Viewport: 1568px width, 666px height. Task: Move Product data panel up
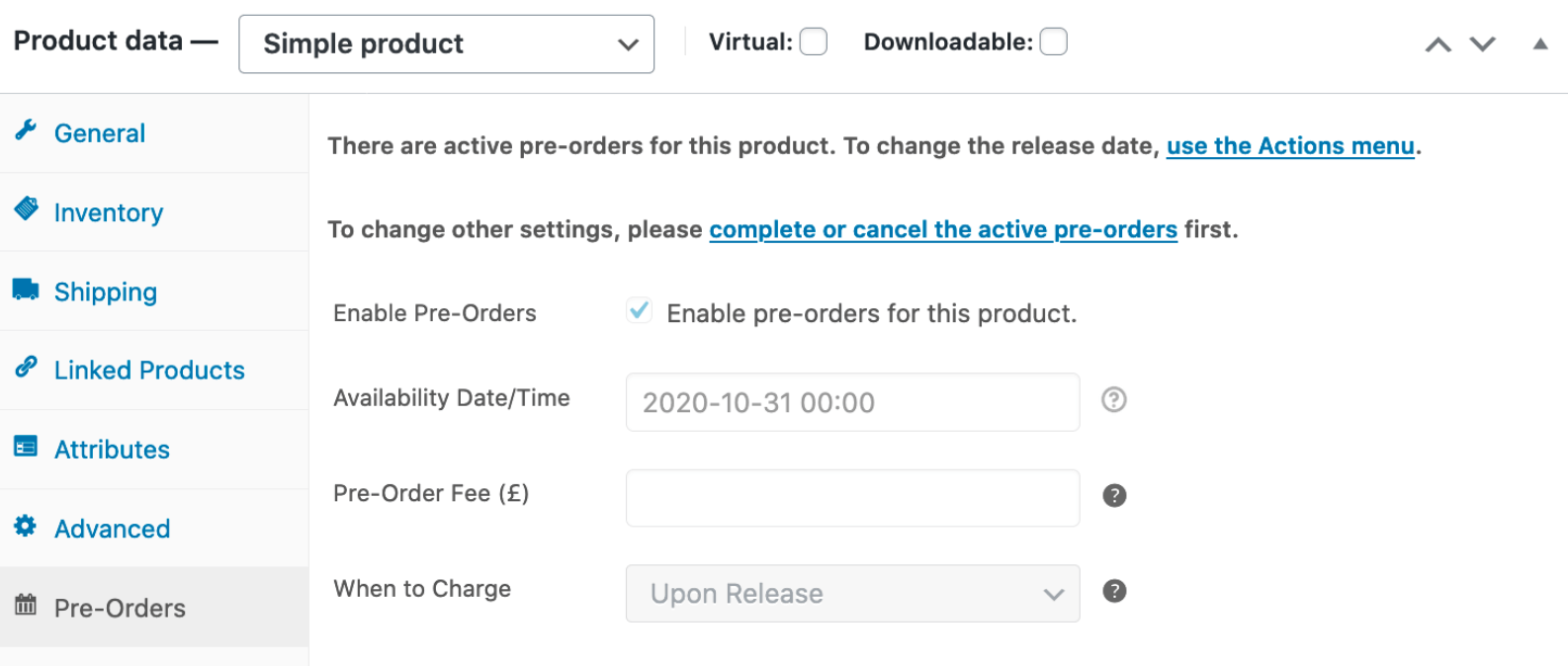pos(1437,44)
